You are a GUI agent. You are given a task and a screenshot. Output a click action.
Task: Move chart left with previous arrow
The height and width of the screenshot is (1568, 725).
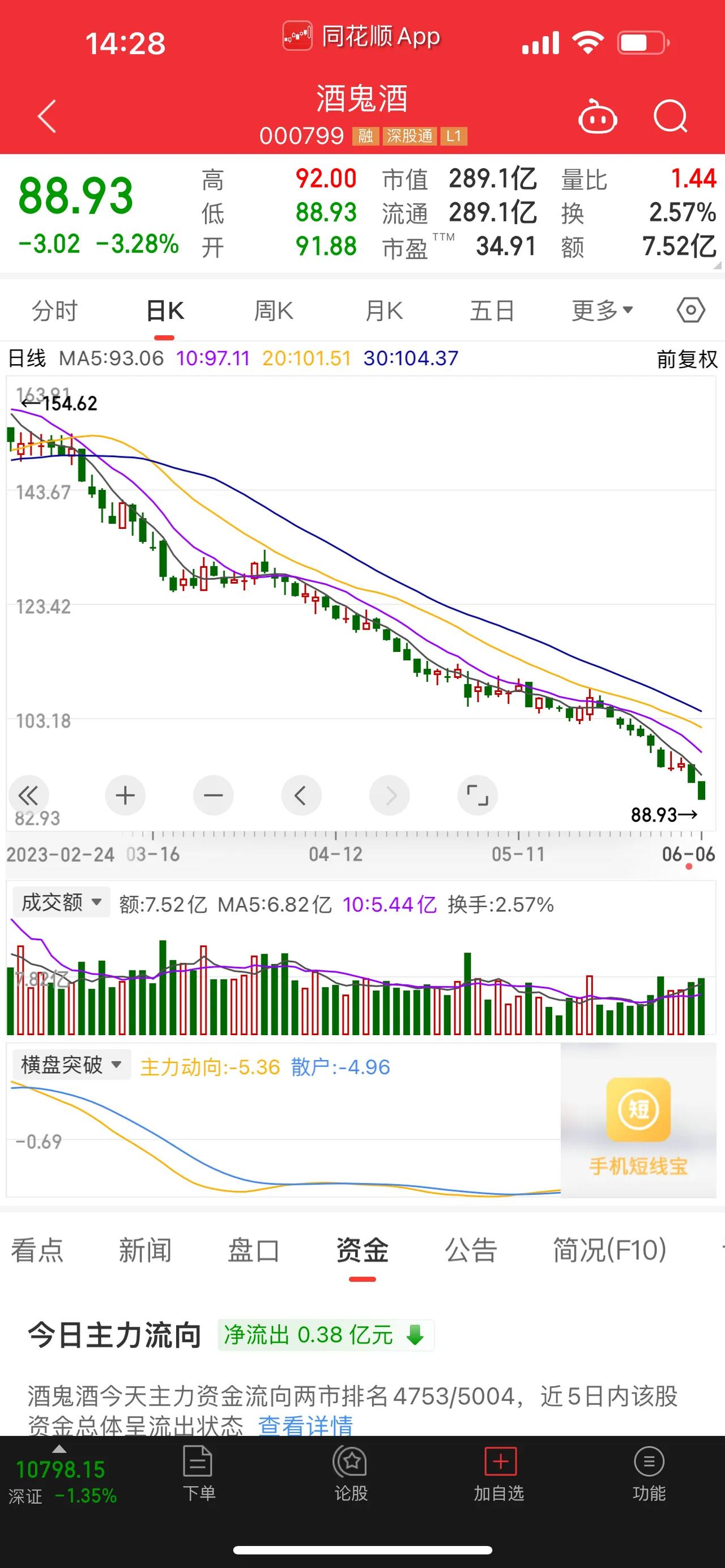(301, 795)
